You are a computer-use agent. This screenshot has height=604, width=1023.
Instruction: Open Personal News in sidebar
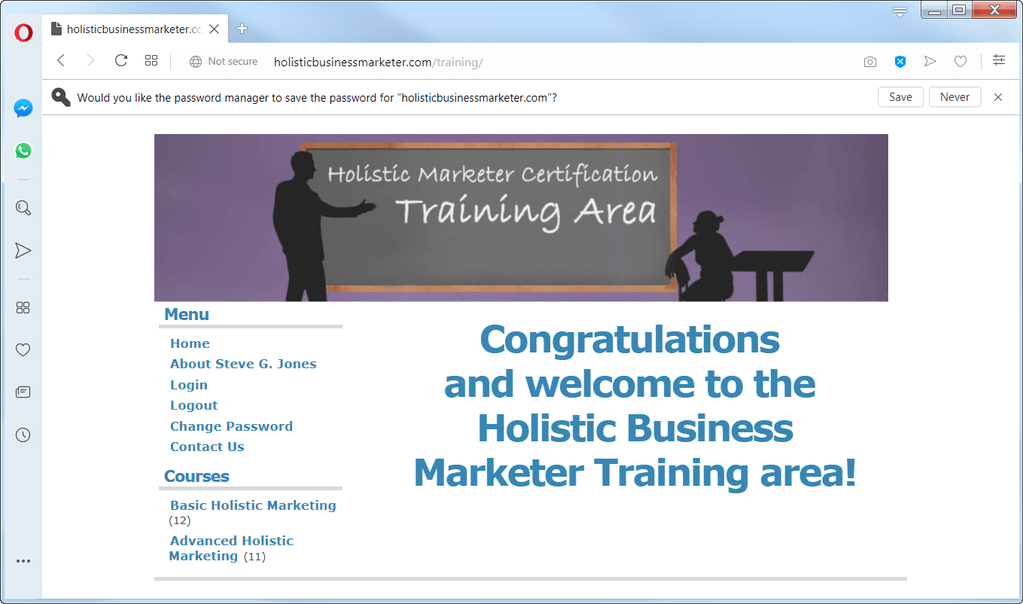(x=23, y=392)
